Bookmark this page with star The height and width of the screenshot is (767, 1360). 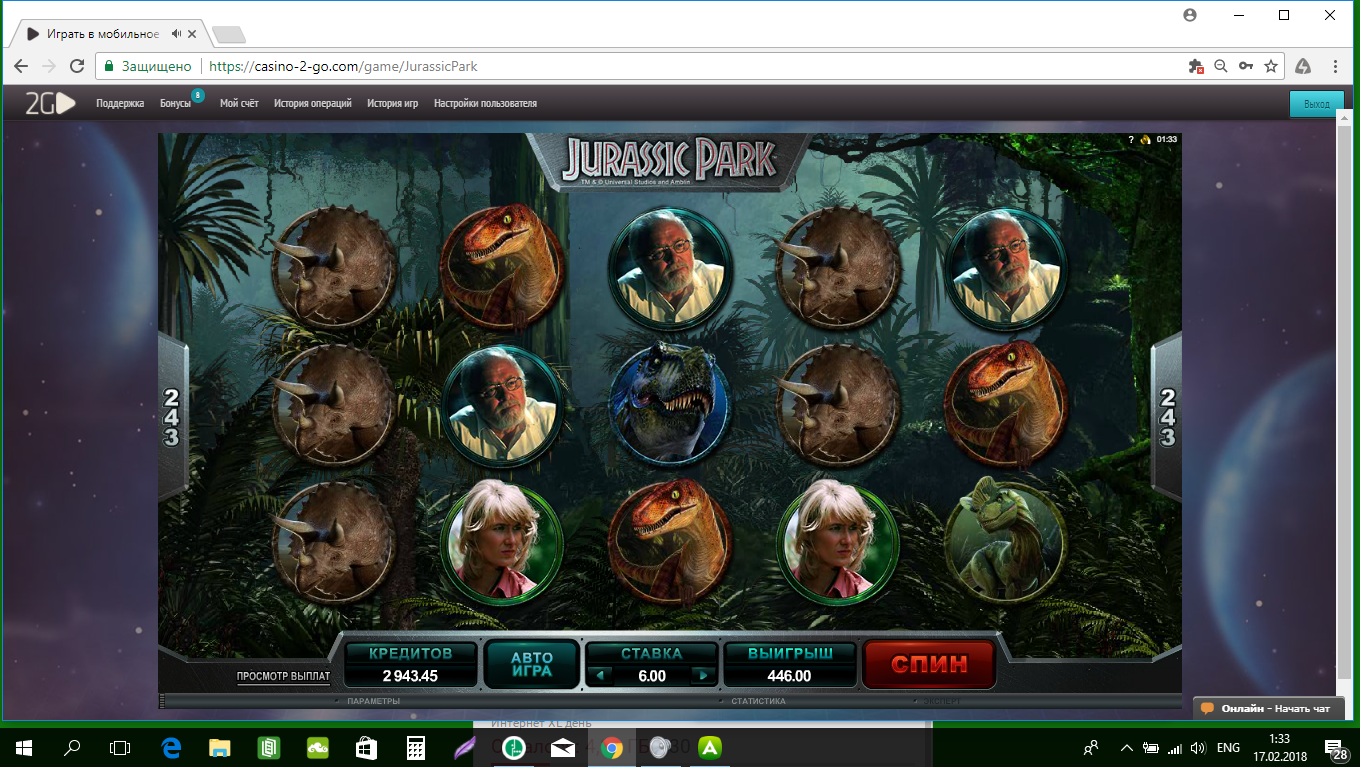[1271, 66]
